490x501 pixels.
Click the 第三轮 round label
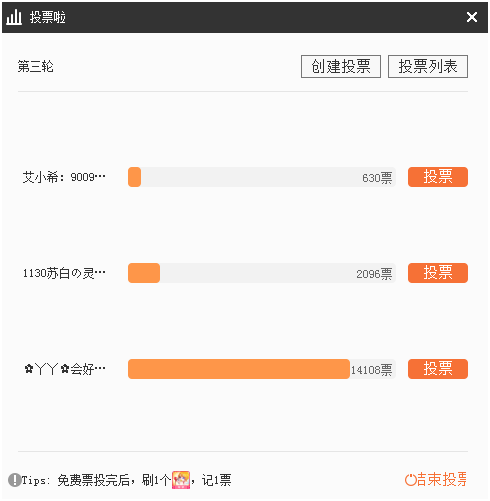click(36, 66)
